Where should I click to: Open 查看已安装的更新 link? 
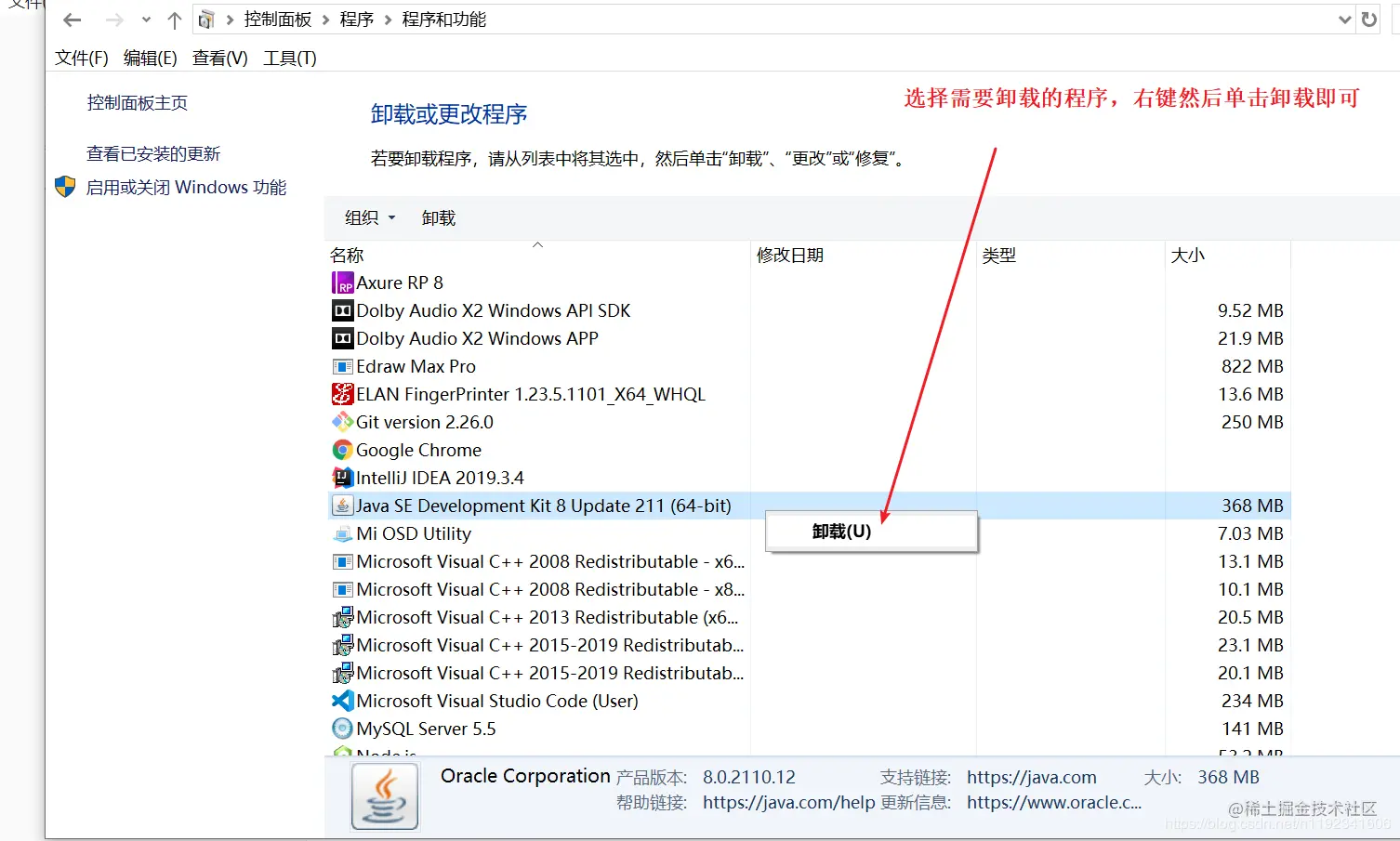point(153,153)
